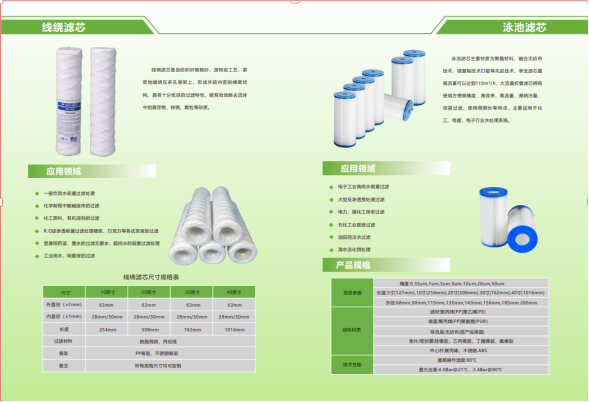Click the 10英寸 column header
Viewport: 589px width, 402px height.
tap(107, 292)
